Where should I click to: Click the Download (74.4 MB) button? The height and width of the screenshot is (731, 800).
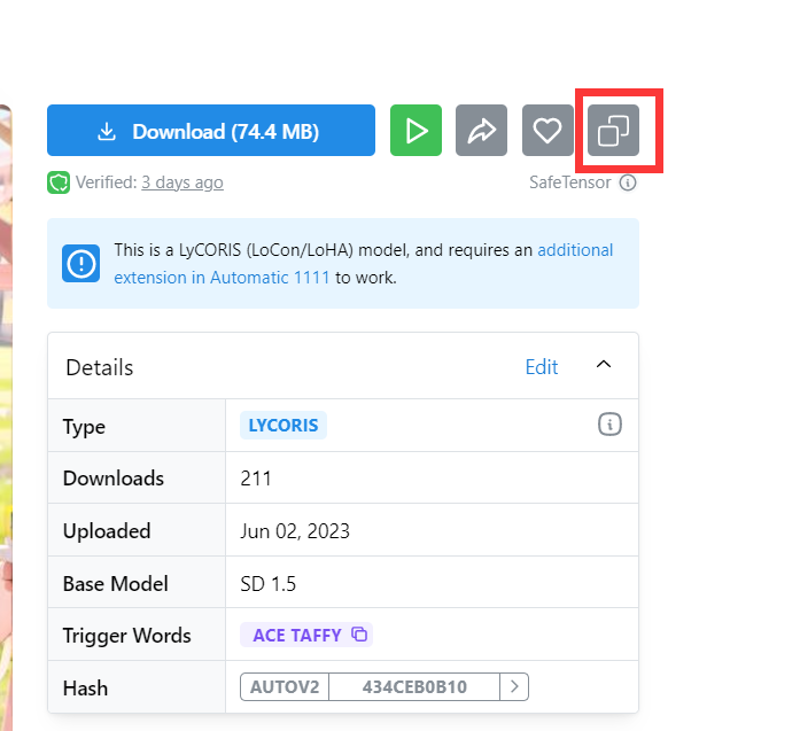pyautogui.click(x=211, y=131)
